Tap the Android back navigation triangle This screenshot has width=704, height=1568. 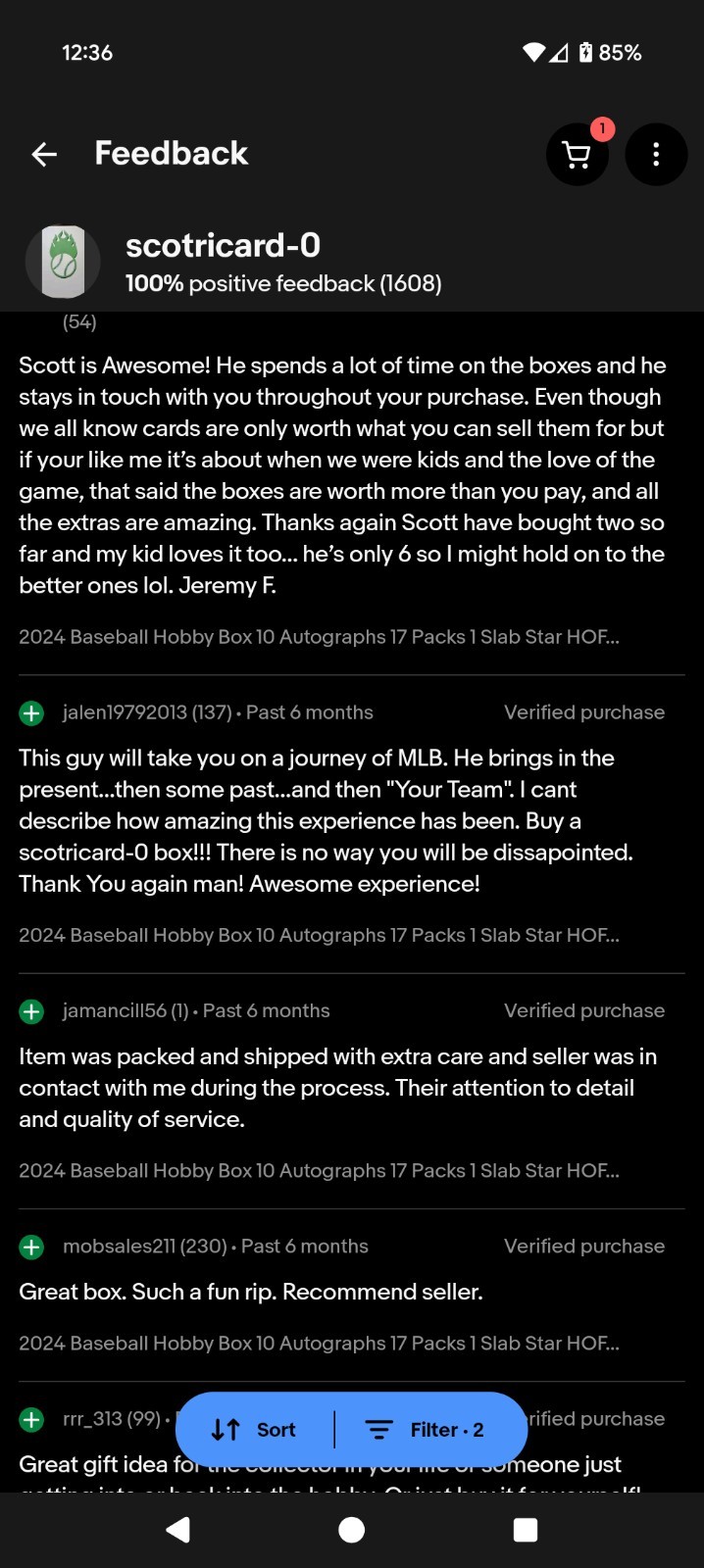tap(177, 1530)
